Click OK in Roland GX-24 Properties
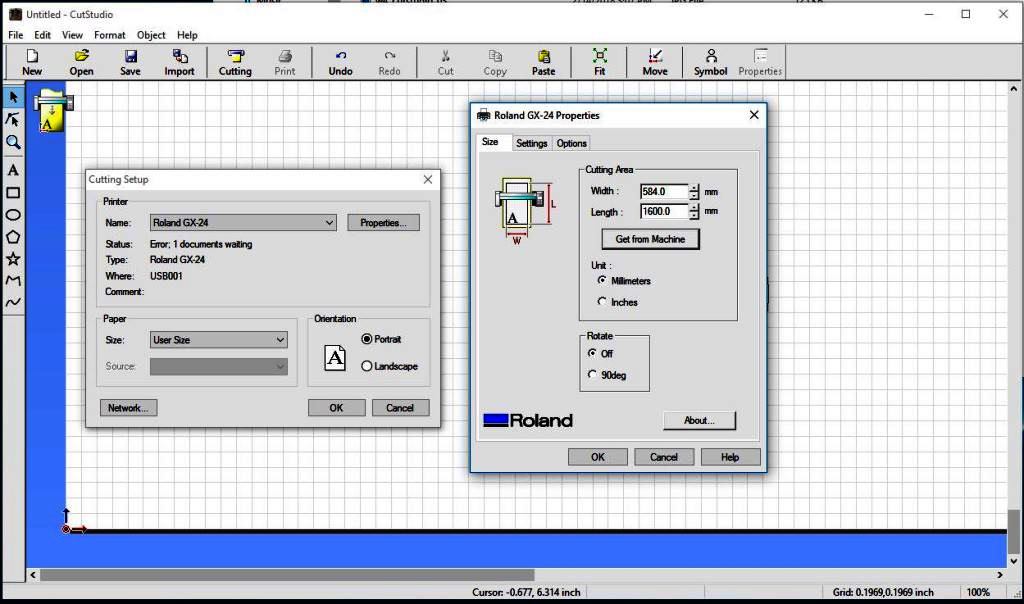This screenshot has width=1024, height=604. pos(598,457)
